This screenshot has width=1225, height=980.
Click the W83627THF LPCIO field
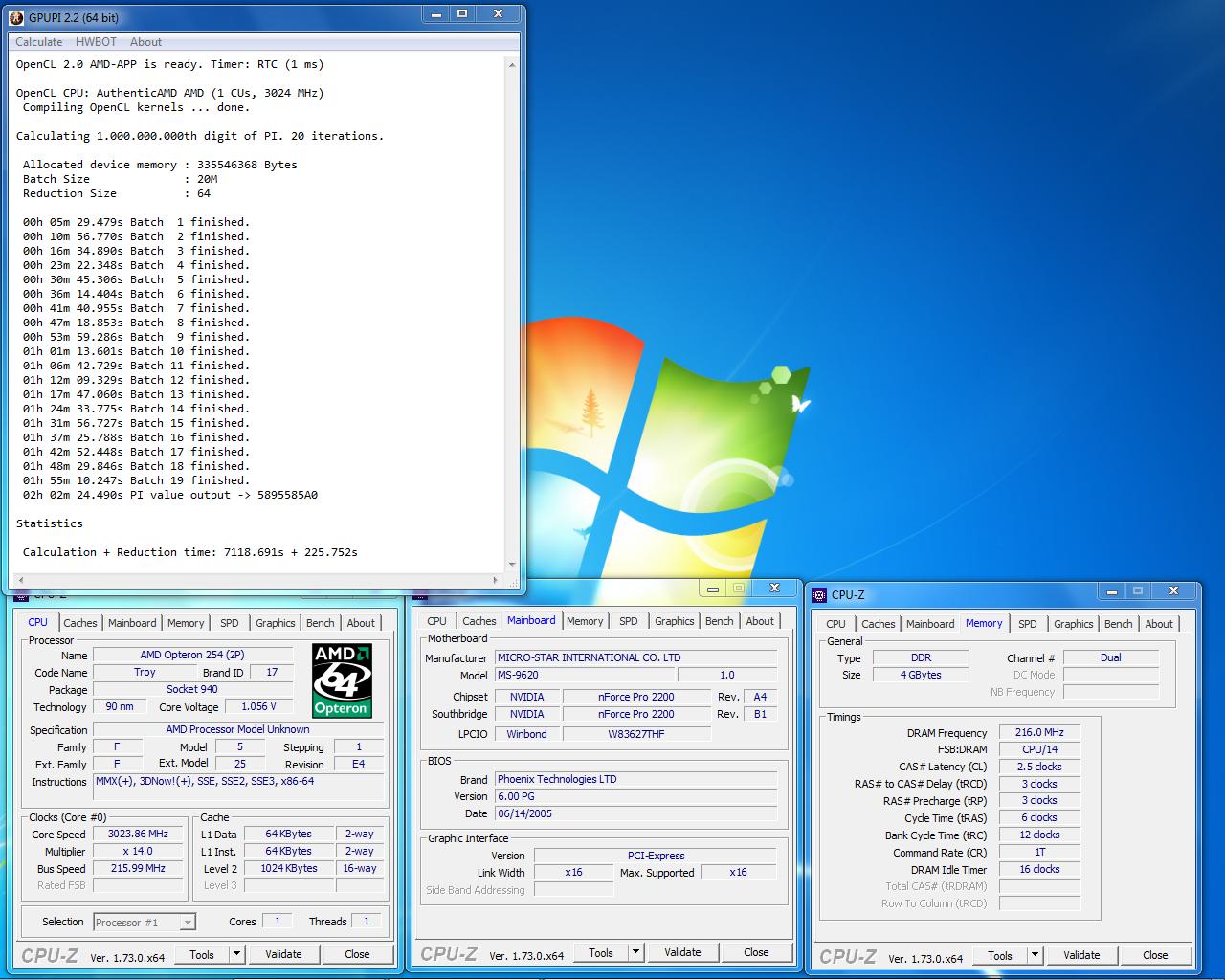636,734
